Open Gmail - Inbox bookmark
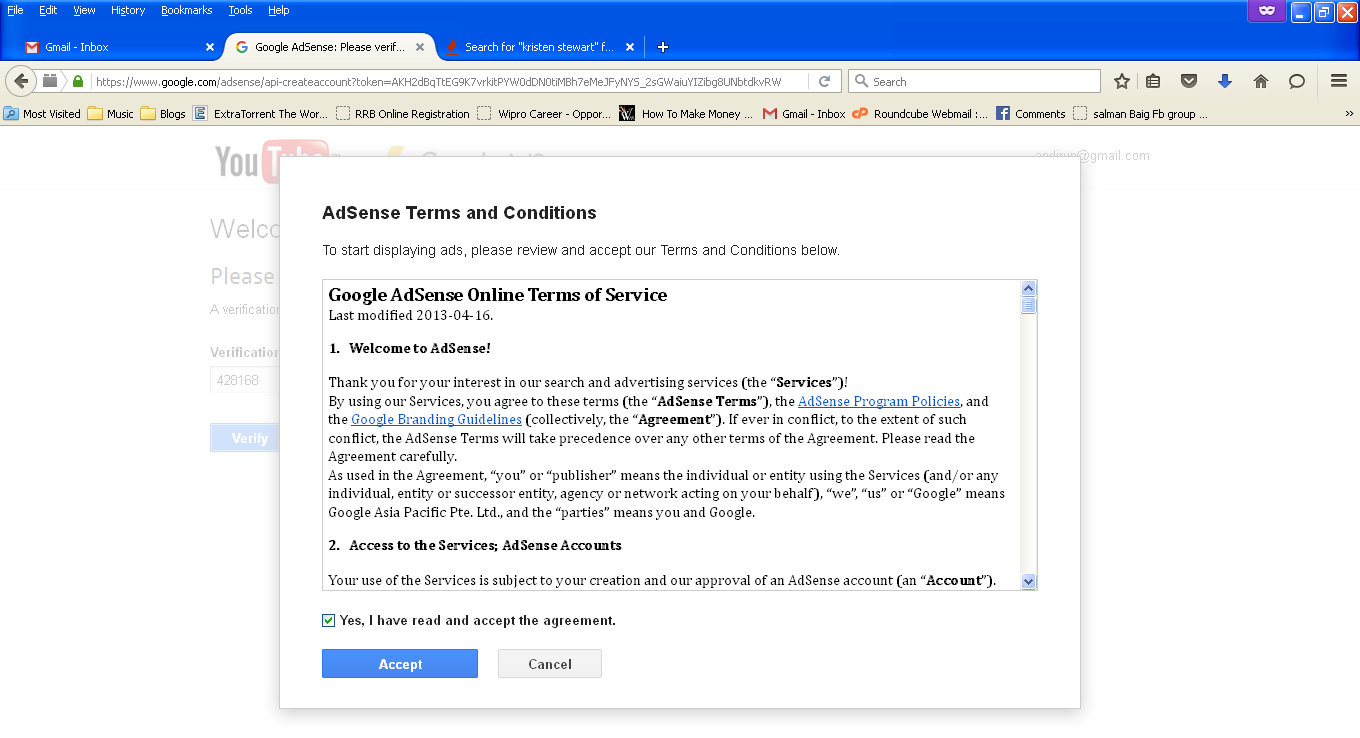This screenshot has width=1360, height=738. pyautogui.click(x=804, y=114)
